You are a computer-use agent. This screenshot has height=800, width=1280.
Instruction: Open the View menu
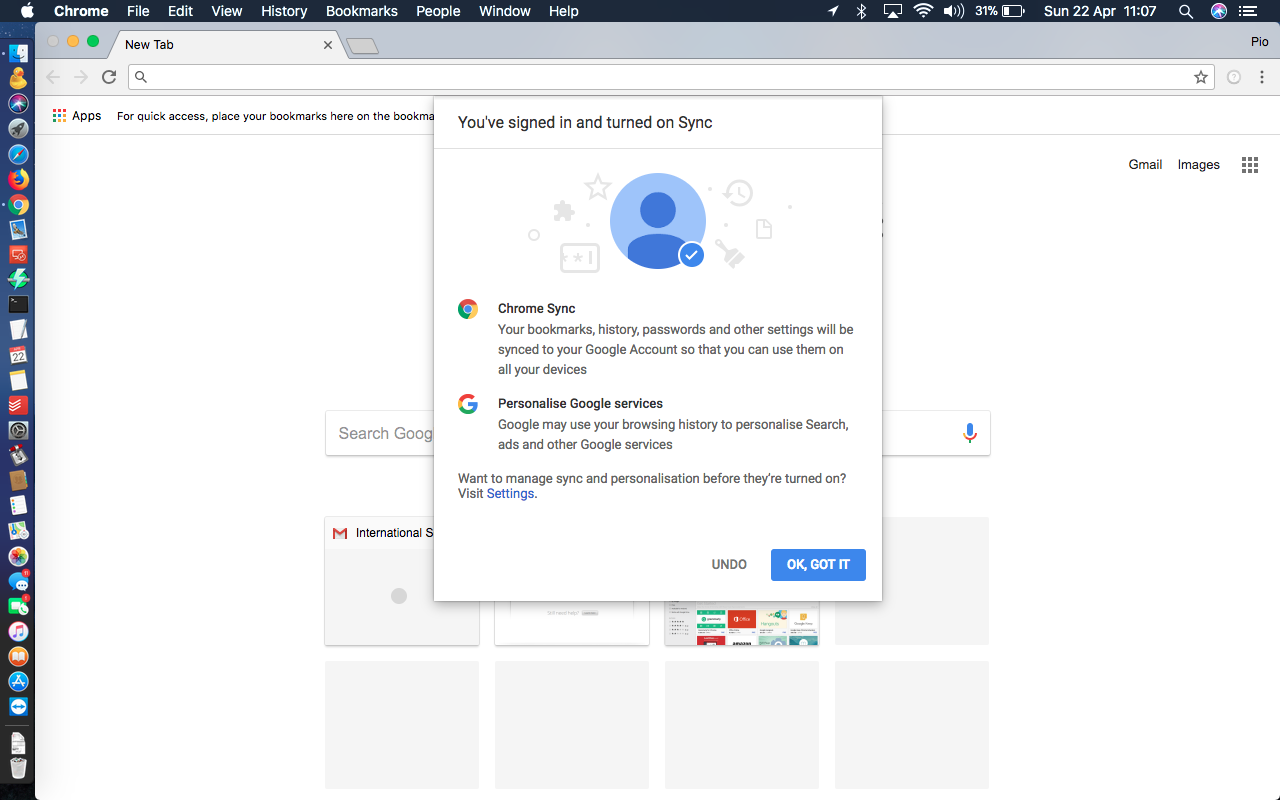coord(227,11)
